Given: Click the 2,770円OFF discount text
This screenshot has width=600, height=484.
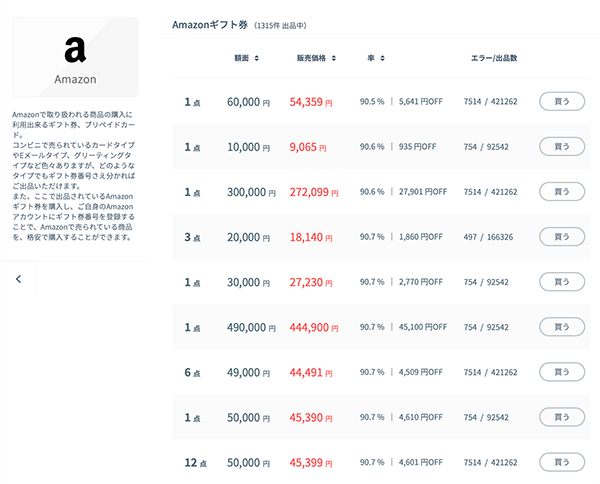Looking at the screenshot, I should coord(421,282).
